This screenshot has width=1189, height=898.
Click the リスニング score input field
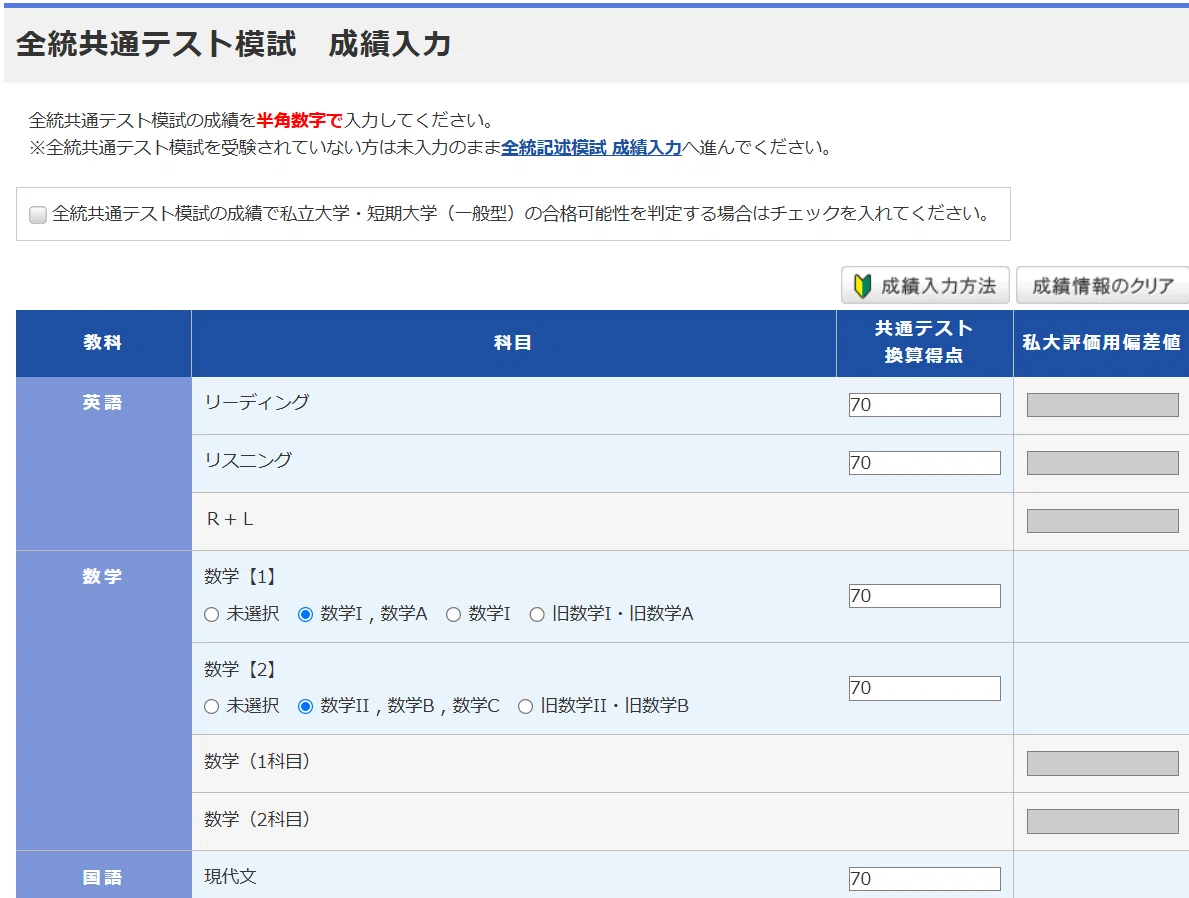tap(924, 463)
